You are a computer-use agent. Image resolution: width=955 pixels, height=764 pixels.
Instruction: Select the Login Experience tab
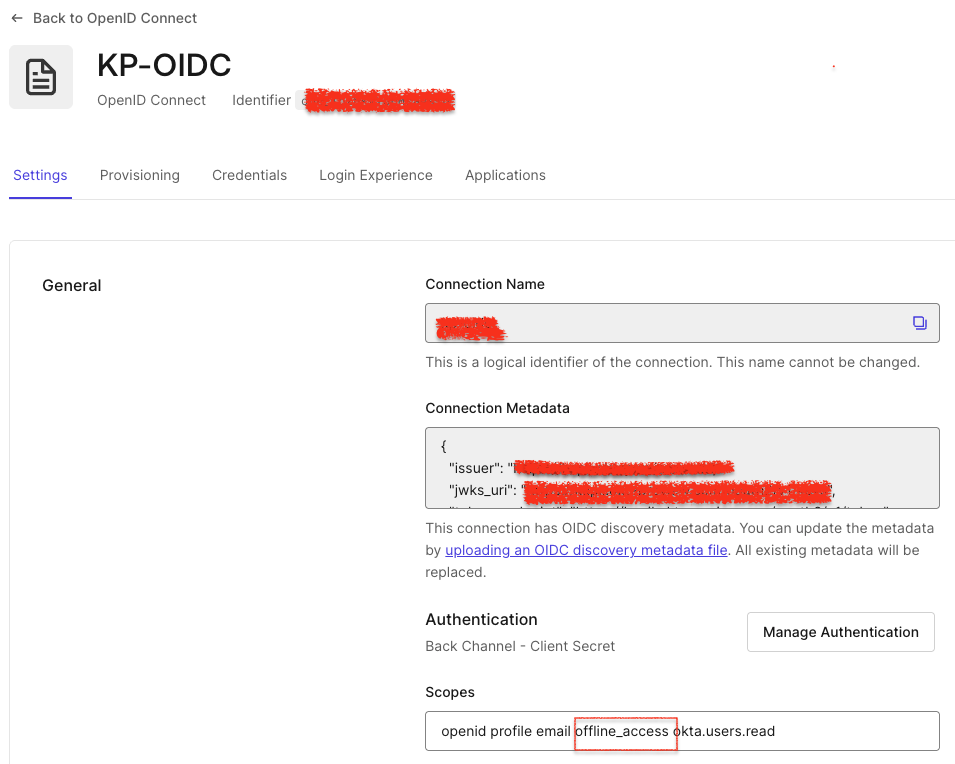point(375,175)
